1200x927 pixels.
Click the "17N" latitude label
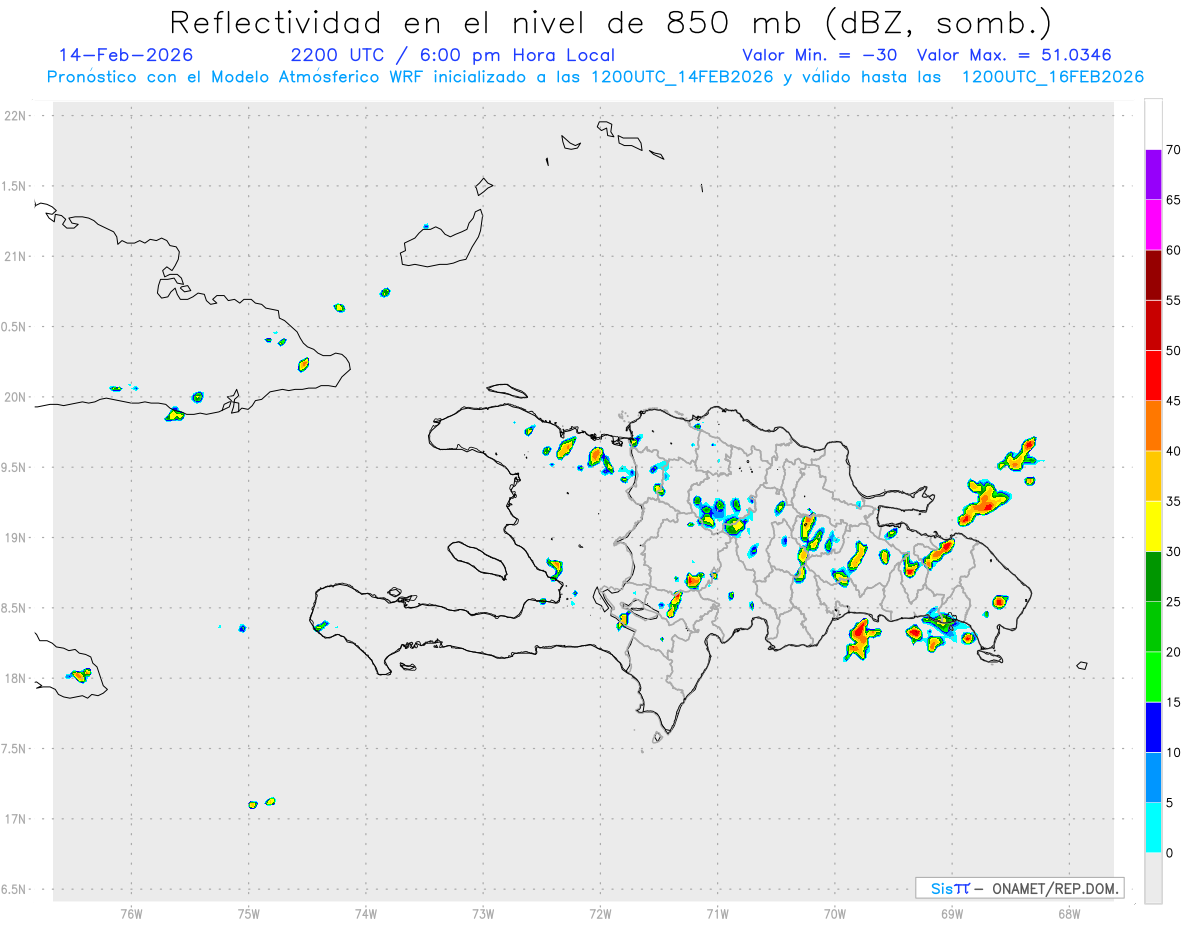16,819
